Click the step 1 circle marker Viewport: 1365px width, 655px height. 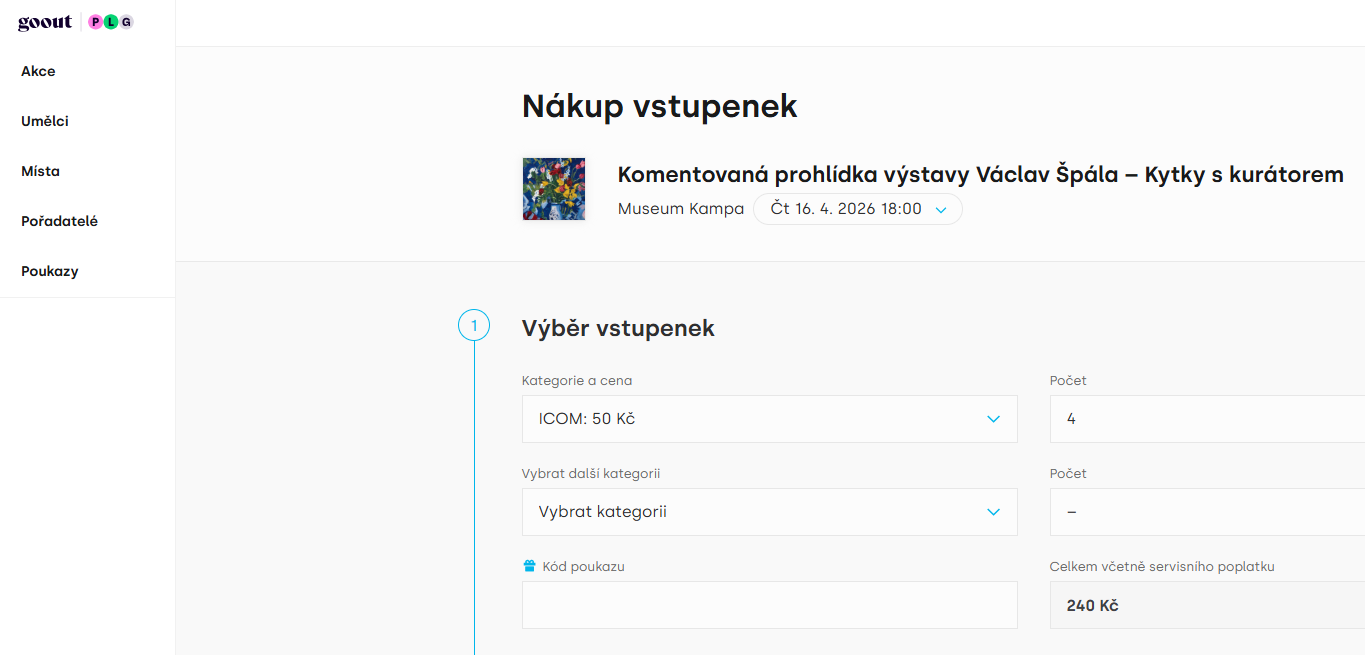tap(474, 325)
